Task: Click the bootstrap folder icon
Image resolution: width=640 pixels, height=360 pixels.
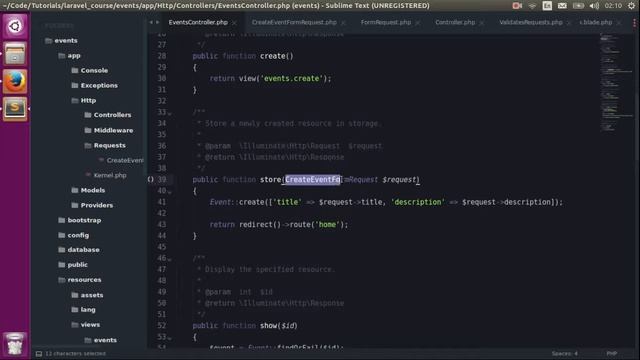Action: (x=62, y=220)
